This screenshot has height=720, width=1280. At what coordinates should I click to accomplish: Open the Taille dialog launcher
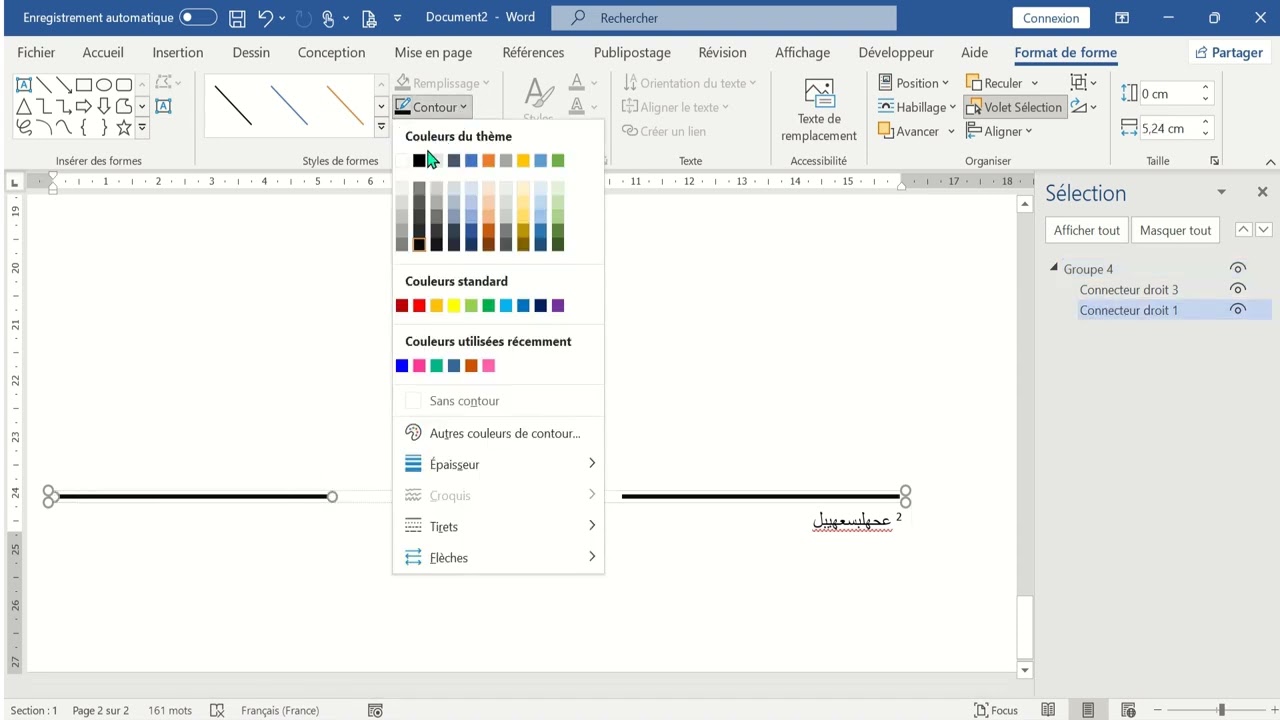click(1215, 161)
